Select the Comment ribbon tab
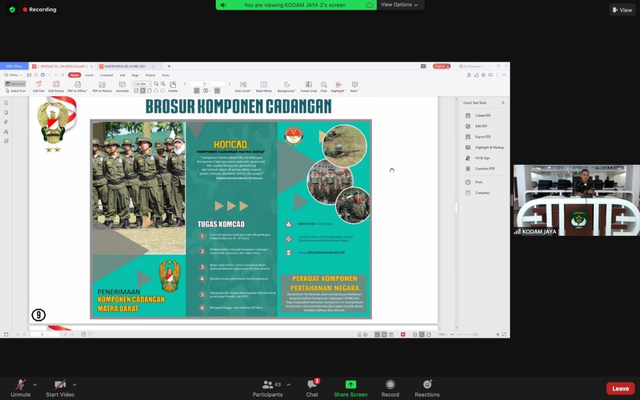The width and height of the screenshot is (640, 400). click(107, 75)
